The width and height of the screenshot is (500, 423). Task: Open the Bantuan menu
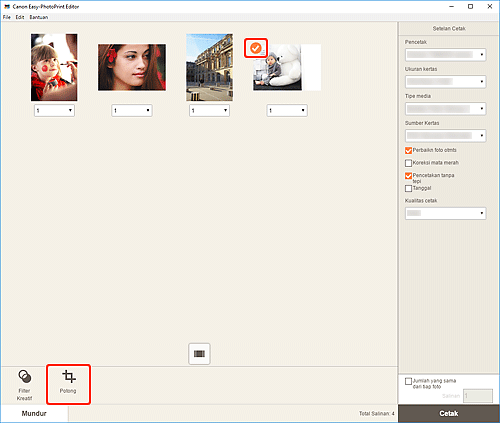coord(39,17)
